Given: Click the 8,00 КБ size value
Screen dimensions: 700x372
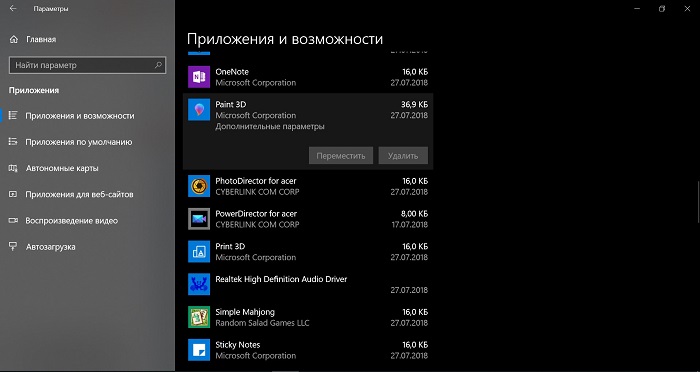Looking at the screenshot, I should pos(414,213).
